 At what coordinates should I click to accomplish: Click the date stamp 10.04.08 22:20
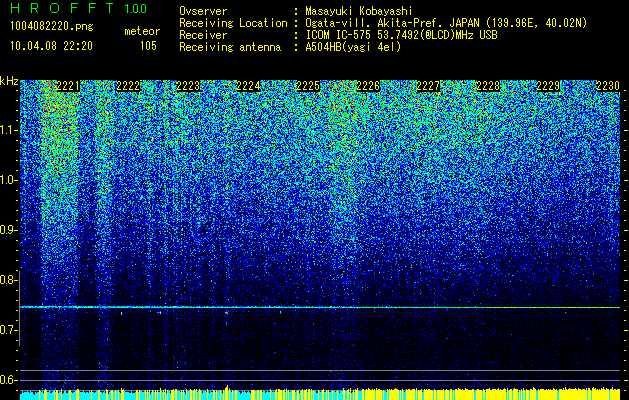tap(51, 46)
